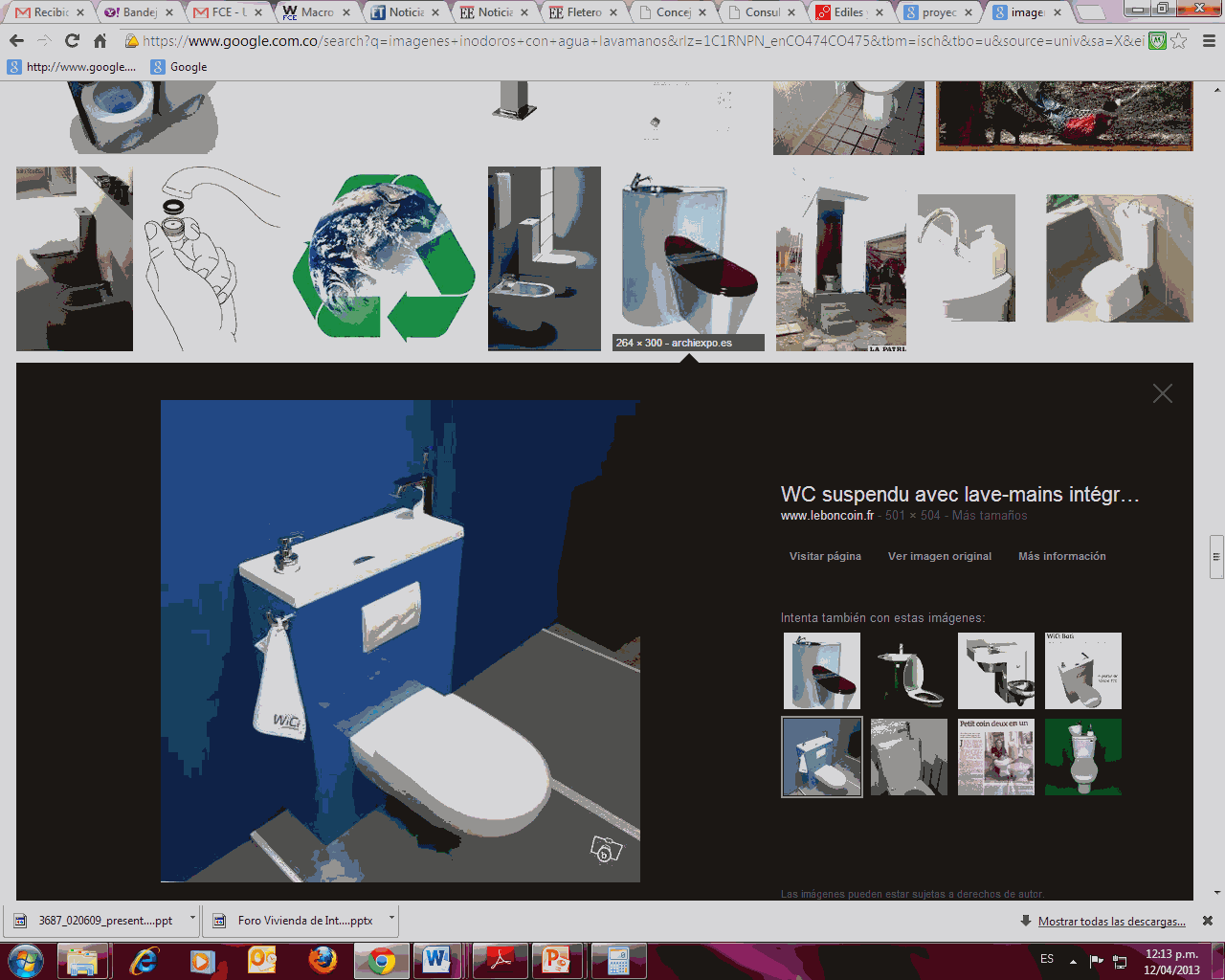1225x980 pixels.
Task: Bookmark page with the star icon
Action: click(x=1179, y=41)
